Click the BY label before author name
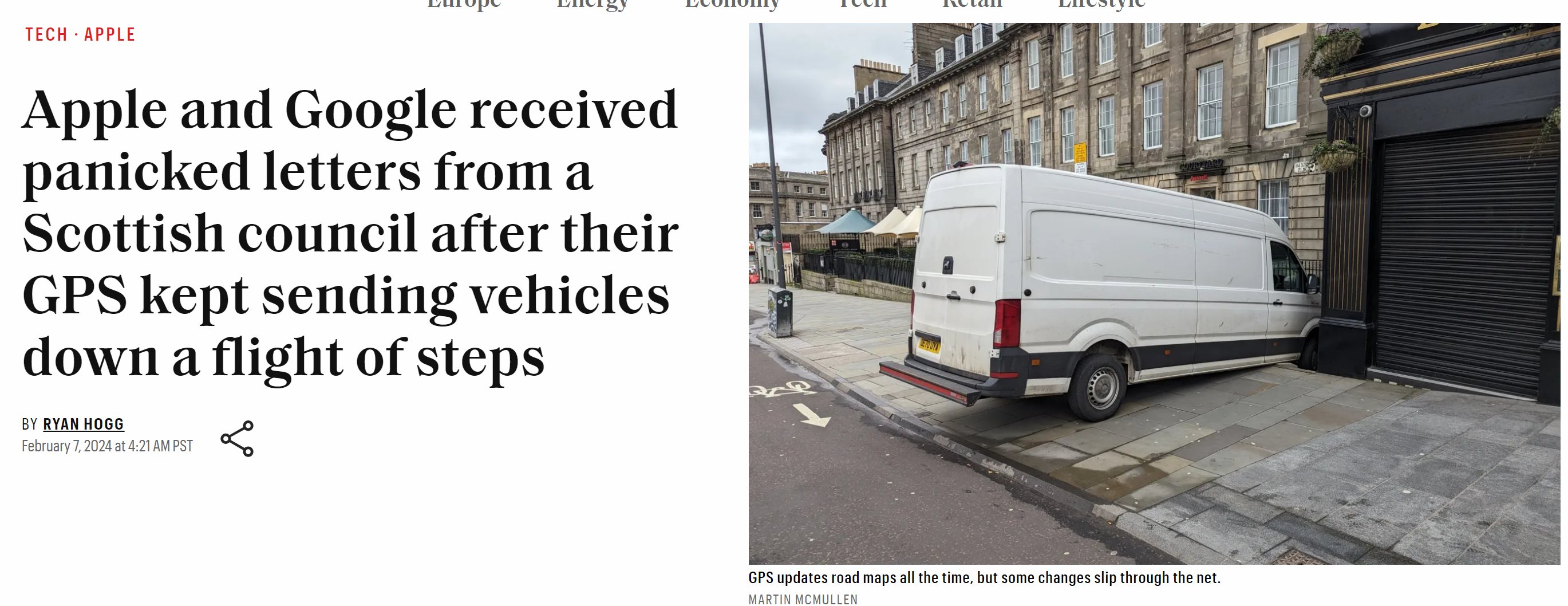1568x606 pixels. [x=29, y=424]
